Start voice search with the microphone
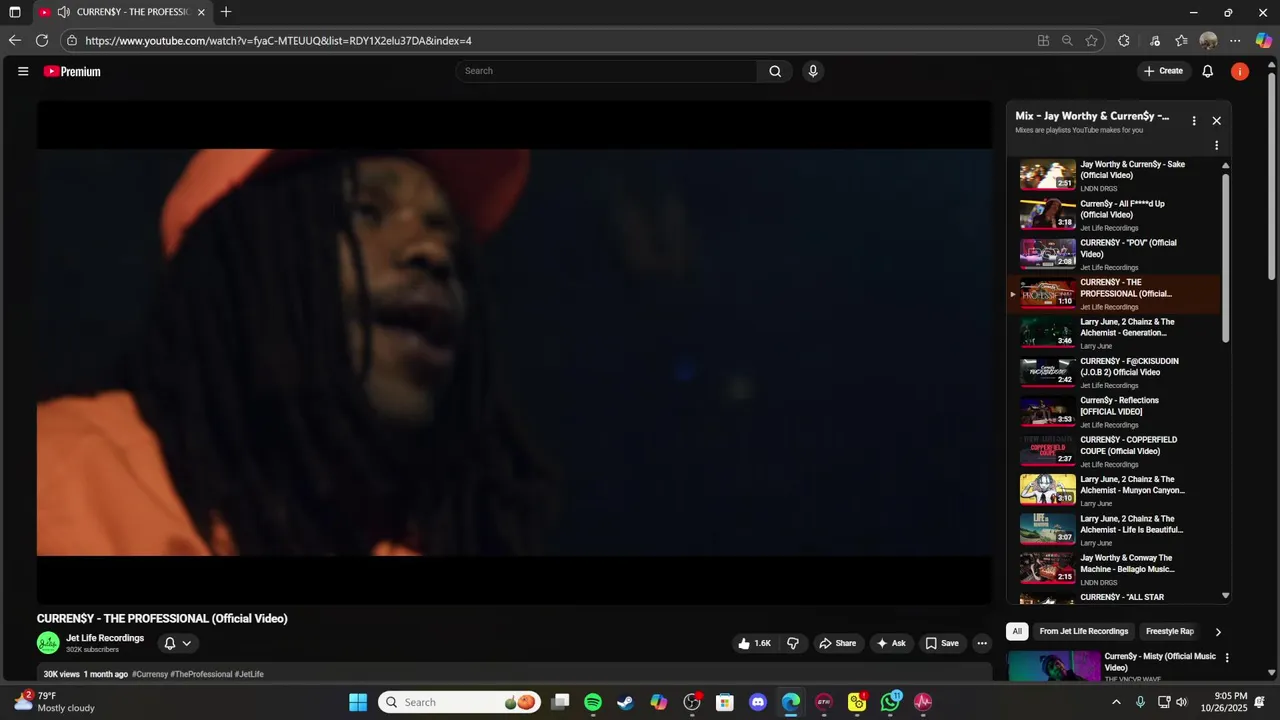 click(813, 71)
